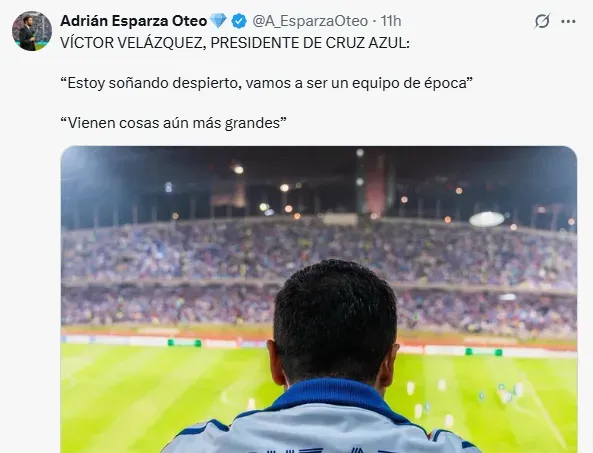This screenshot has height=453, width=593.
Task: Click the man's dark hair in photo
Action: click(335, 318)
